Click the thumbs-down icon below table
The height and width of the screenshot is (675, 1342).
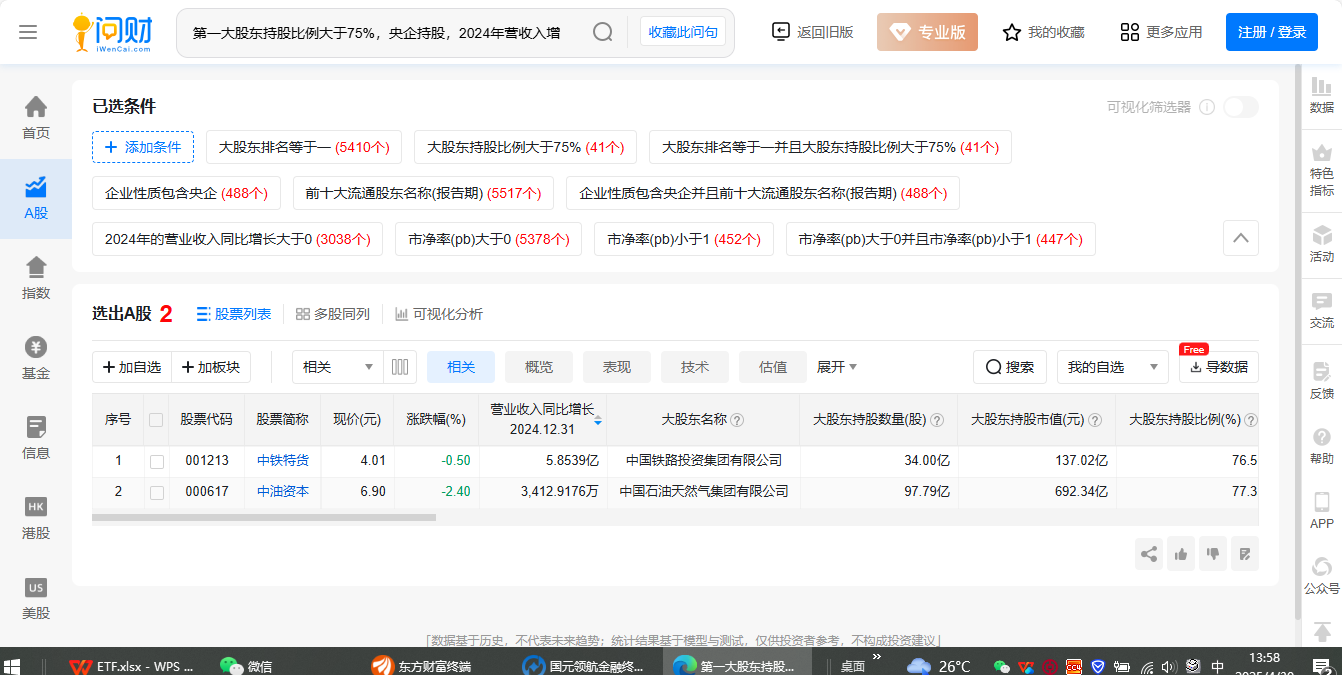coord(1213,554)
